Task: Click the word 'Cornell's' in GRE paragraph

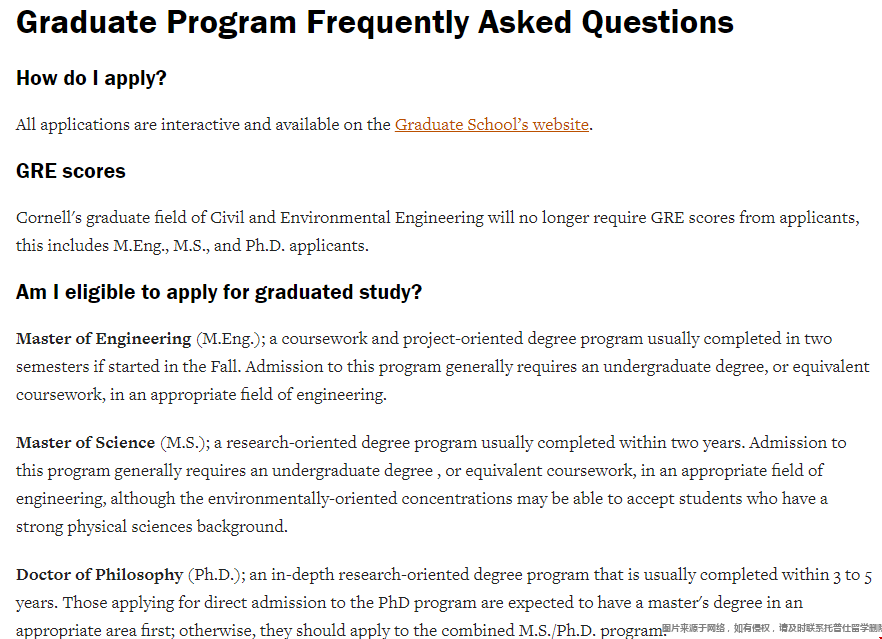Action: point(50,218)
